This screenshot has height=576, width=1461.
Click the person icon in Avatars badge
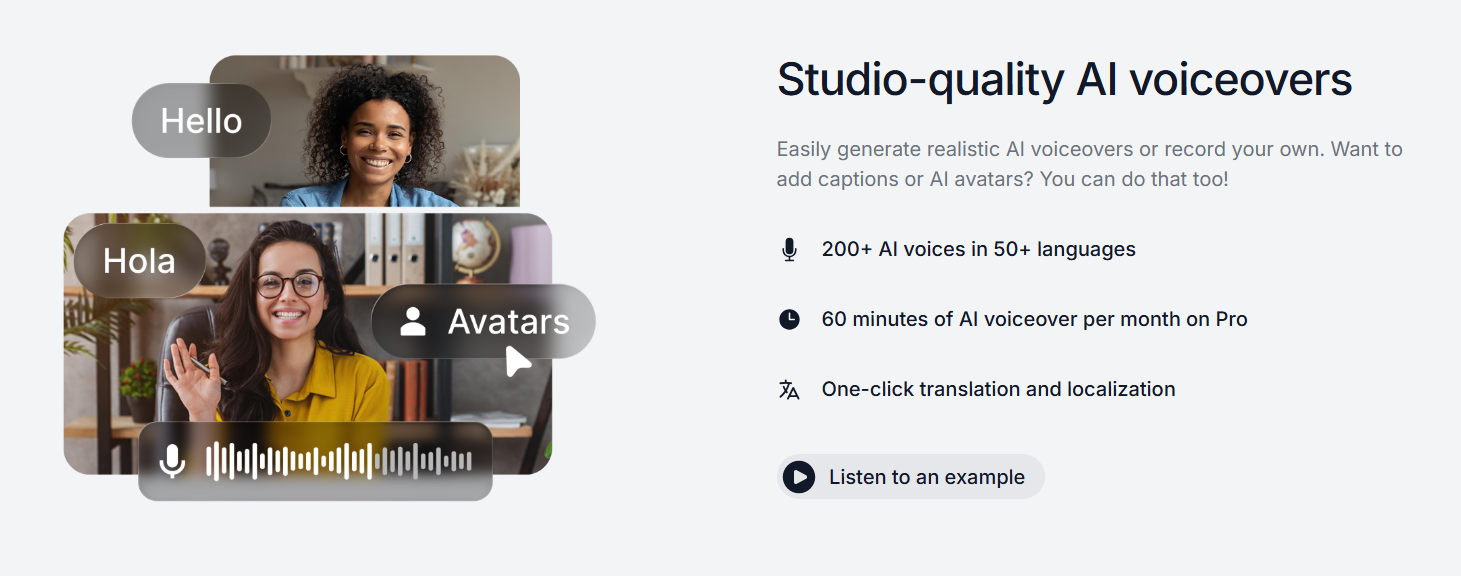click(412, 322)
